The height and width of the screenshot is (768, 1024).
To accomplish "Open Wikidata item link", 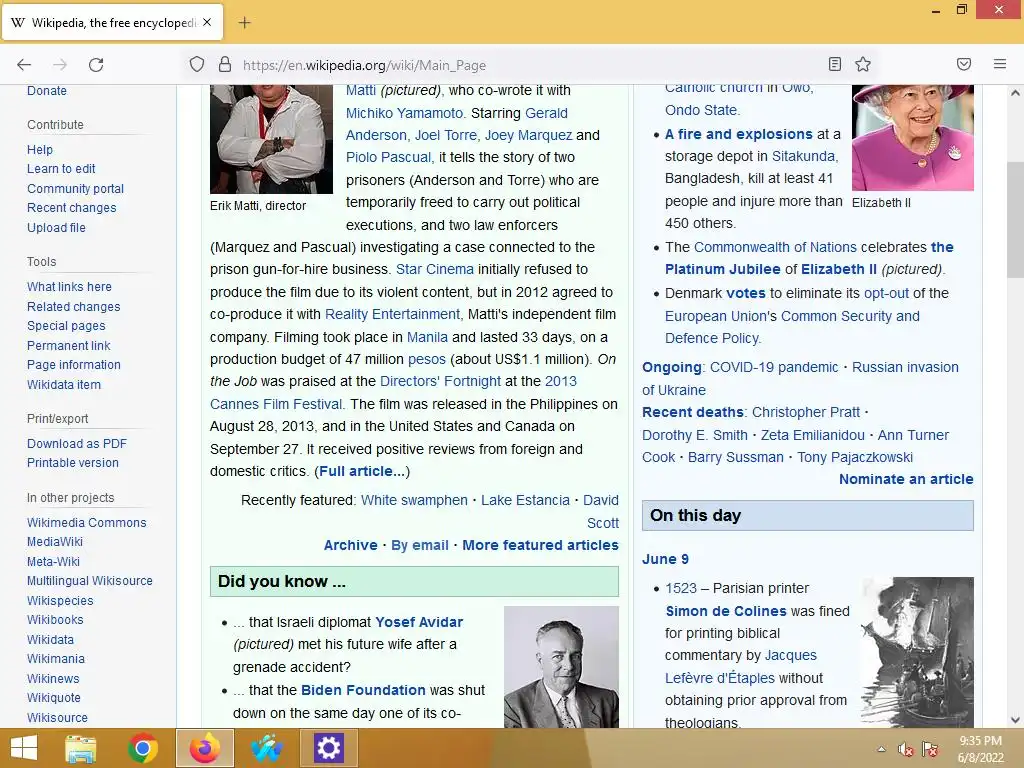I will pyautogui.click(x=64, y=385).
